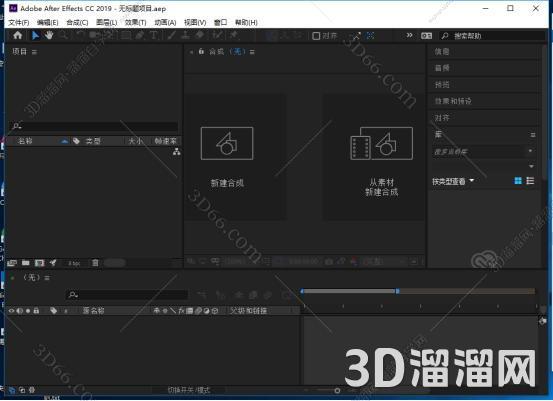Click the timeline layer search field

tap(127, 294)
